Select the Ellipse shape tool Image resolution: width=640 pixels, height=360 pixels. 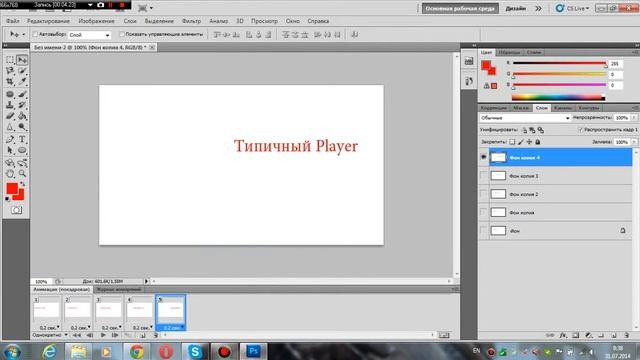click(x=22, y=150)
